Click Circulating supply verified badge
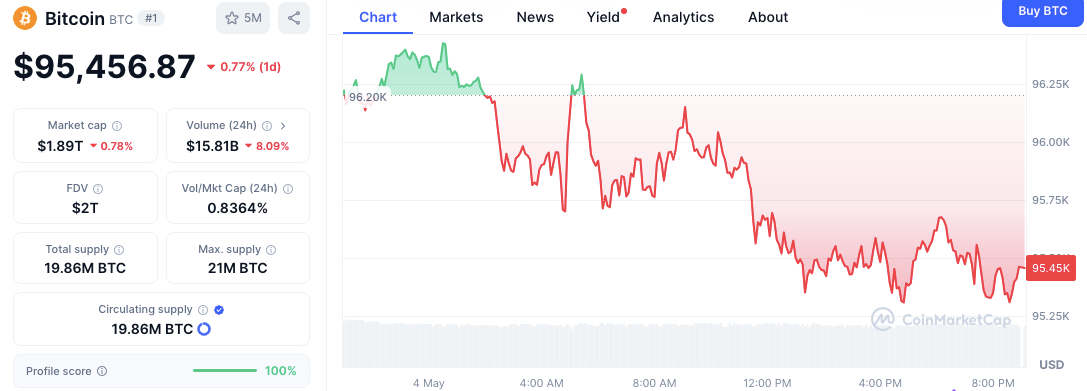This screenshot has height=391, width=1087. 219,310
